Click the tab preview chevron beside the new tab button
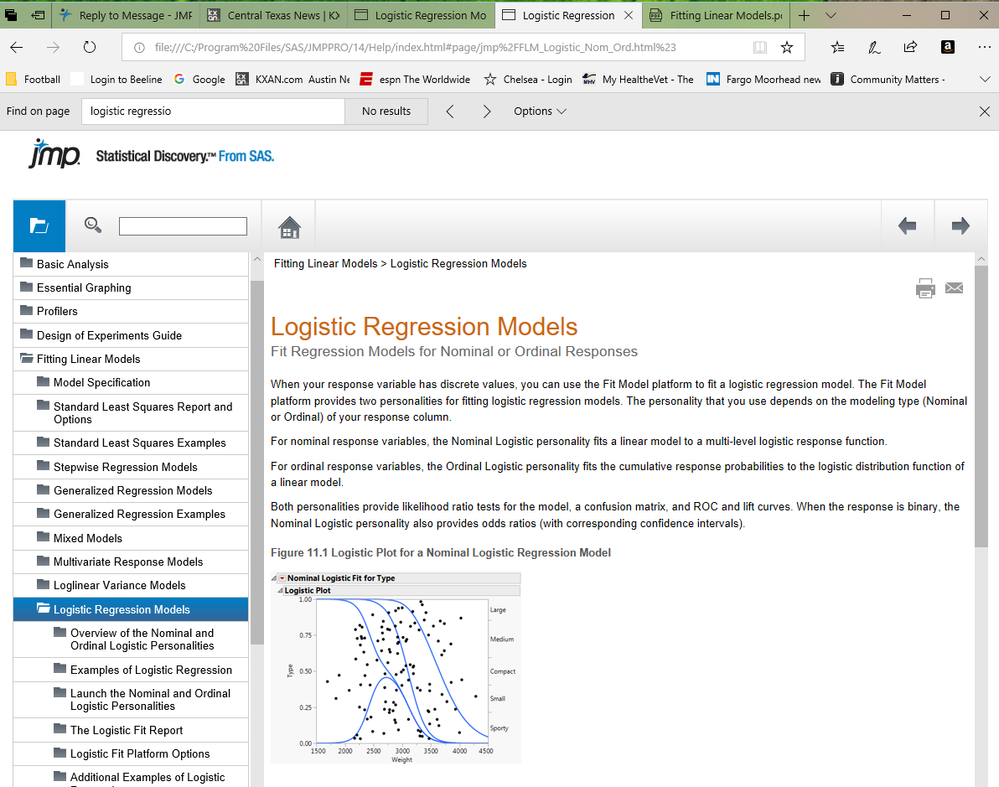 tap(831, 15)
